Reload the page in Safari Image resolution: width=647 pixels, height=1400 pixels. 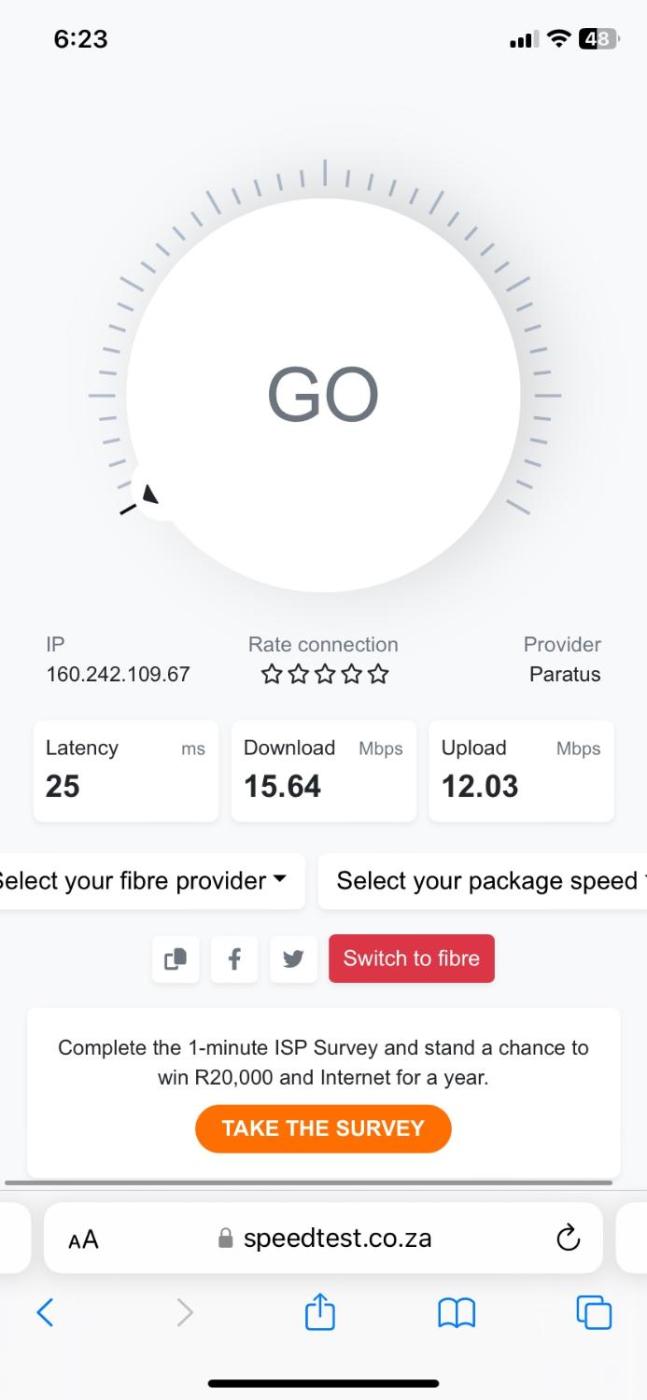pyautogui.click(x=567, y=1239)
